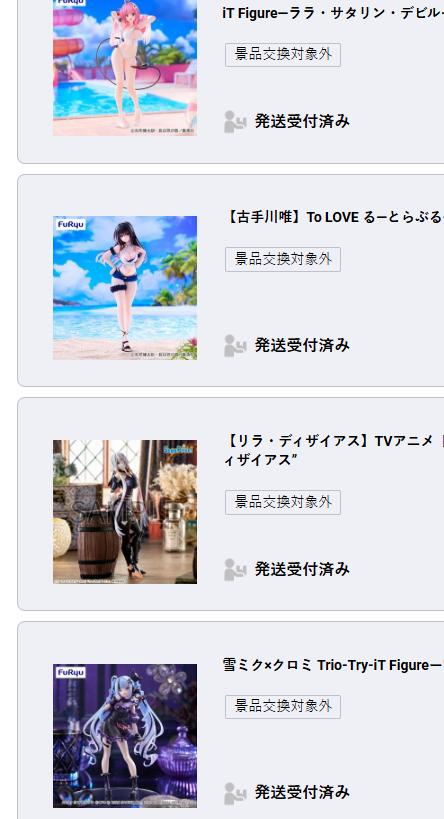
Task: Click the shipping icon in 雪ミク×クロミ card
Action: (x=235, y=793)
